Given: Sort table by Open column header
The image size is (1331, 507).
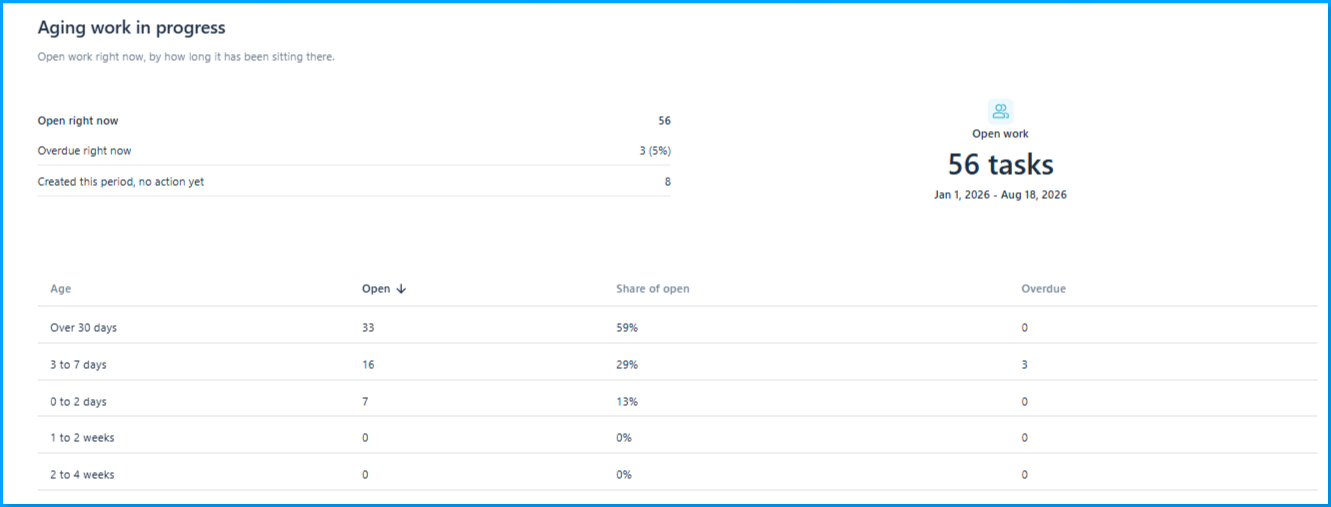Looking at the screenshot, I should click(x=376, y=289).
